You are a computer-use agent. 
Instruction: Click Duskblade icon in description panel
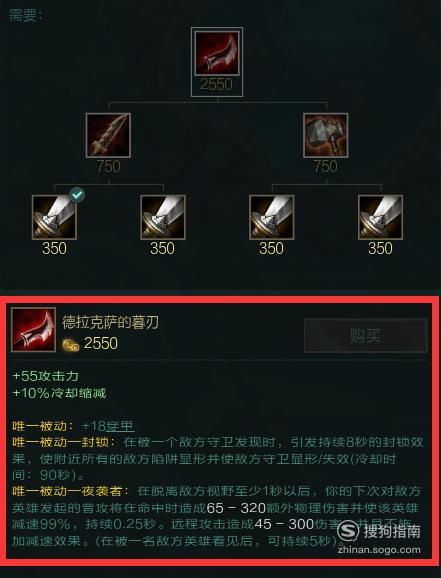click(x=34, y=330)
